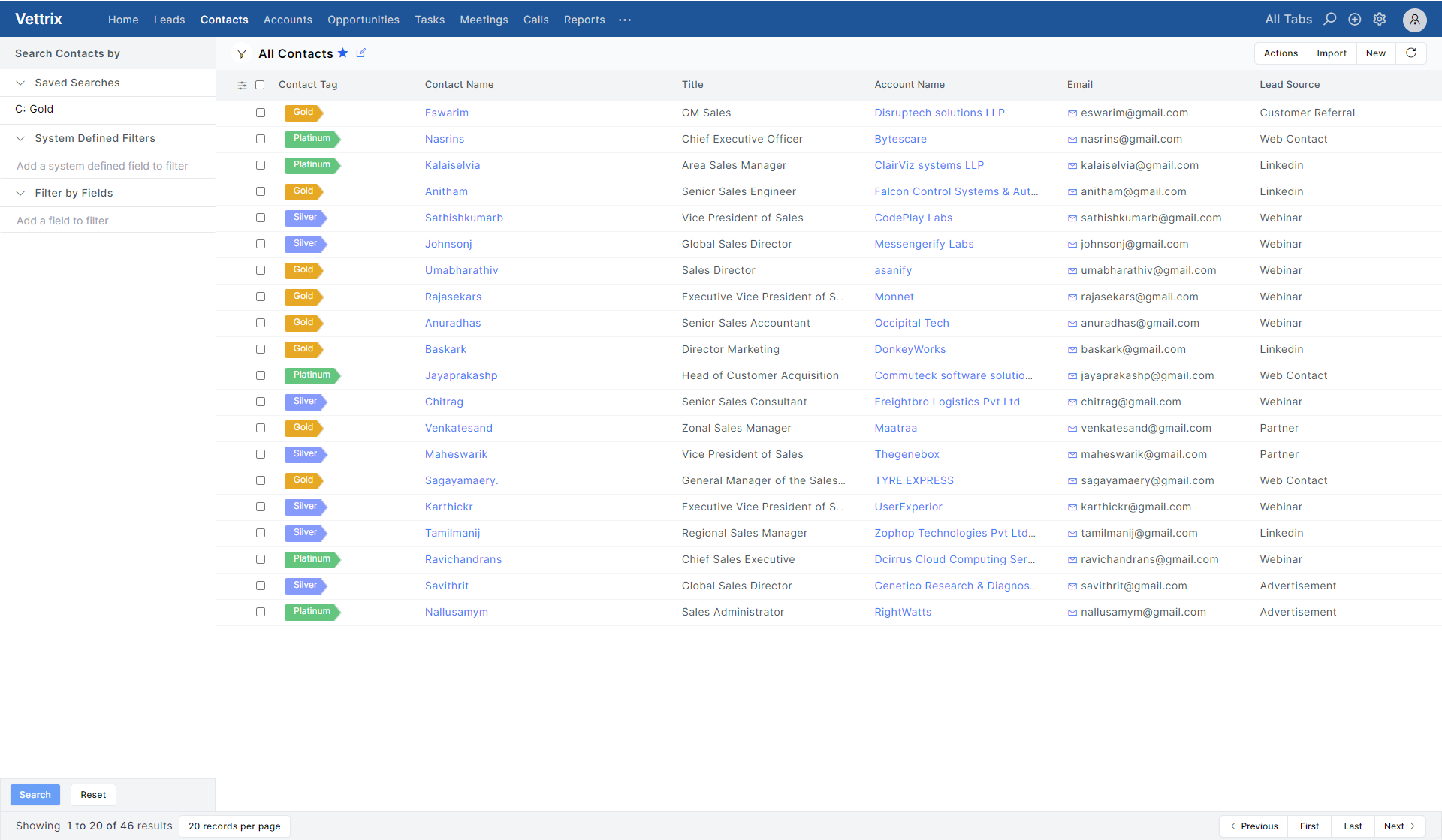1442x840 pixels.
Task: Jump to the Last page
Action: coord(1353,826)
